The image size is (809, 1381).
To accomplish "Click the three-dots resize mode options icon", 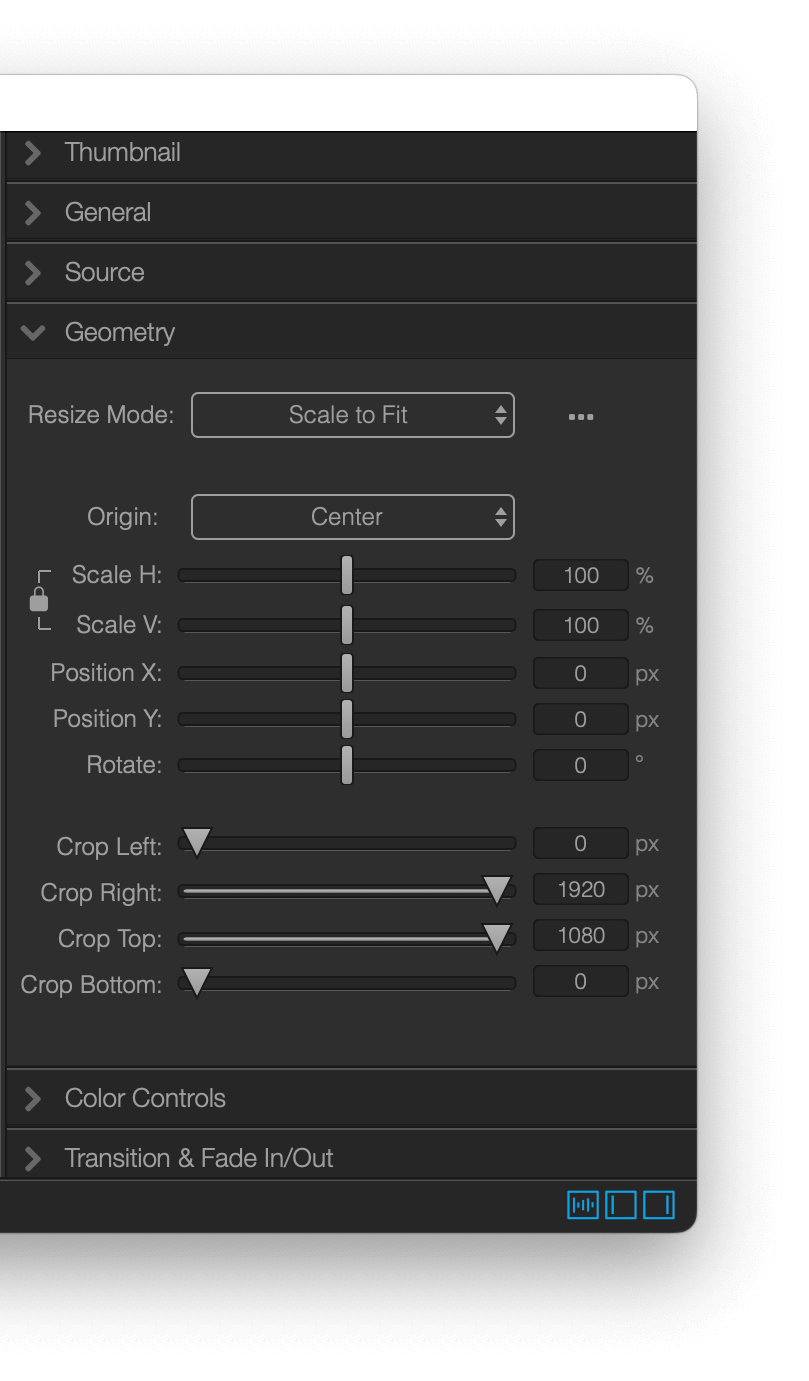I will point(581,416).
